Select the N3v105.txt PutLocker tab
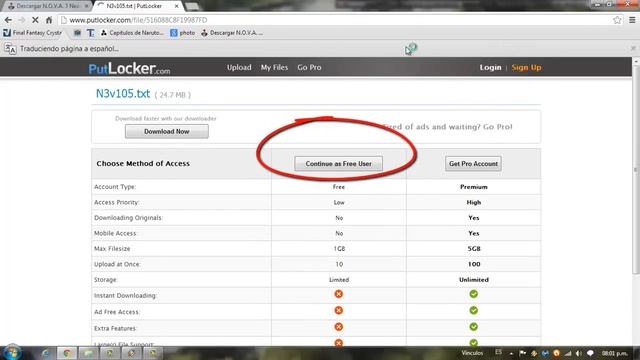Viewport: 640px width, 360px height. click(134, 6)
